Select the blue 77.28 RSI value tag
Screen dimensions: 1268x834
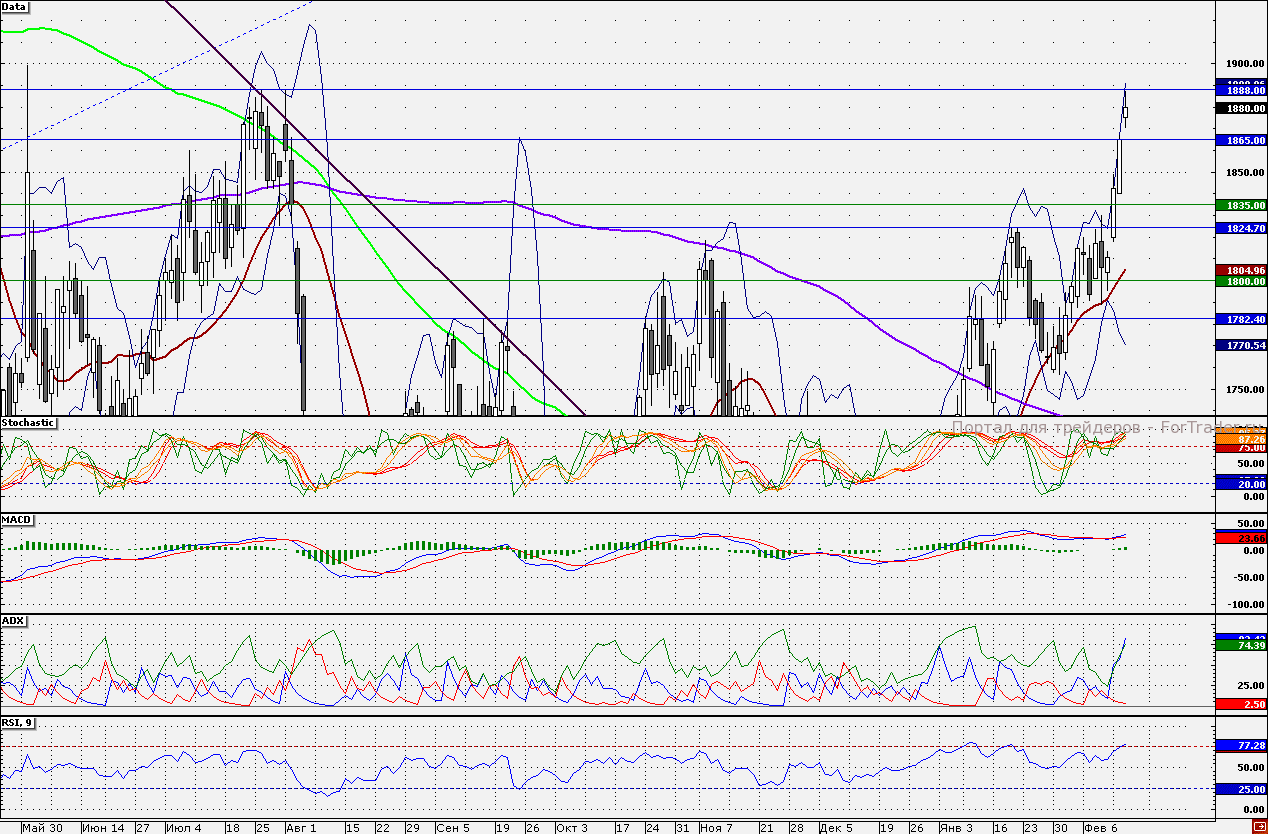click(1240, 746)
